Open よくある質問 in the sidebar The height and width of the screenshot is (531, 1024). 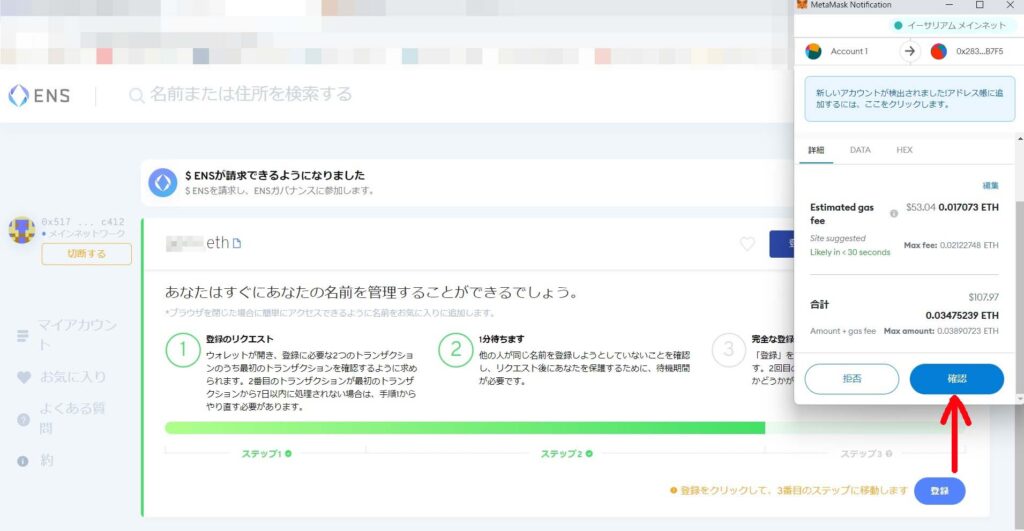tap(72, 418)
